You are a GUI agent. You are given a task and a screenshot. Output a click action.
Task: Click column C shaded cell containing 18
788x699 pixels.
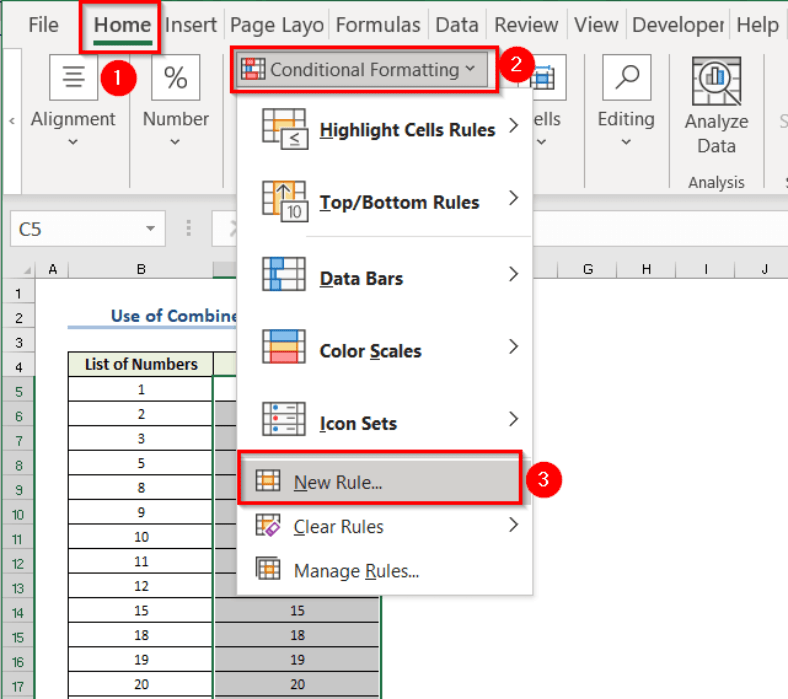[x=297, y=635]
